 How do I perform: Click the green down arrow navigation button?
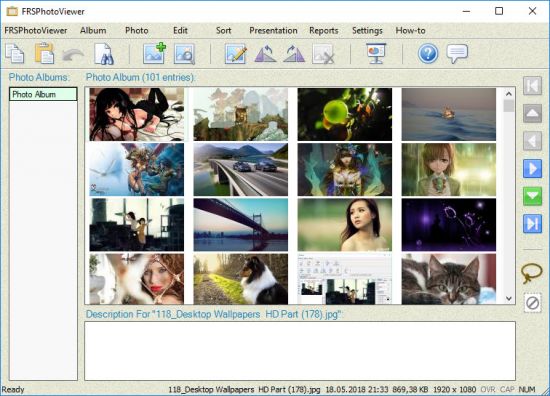tap(532, 196)
